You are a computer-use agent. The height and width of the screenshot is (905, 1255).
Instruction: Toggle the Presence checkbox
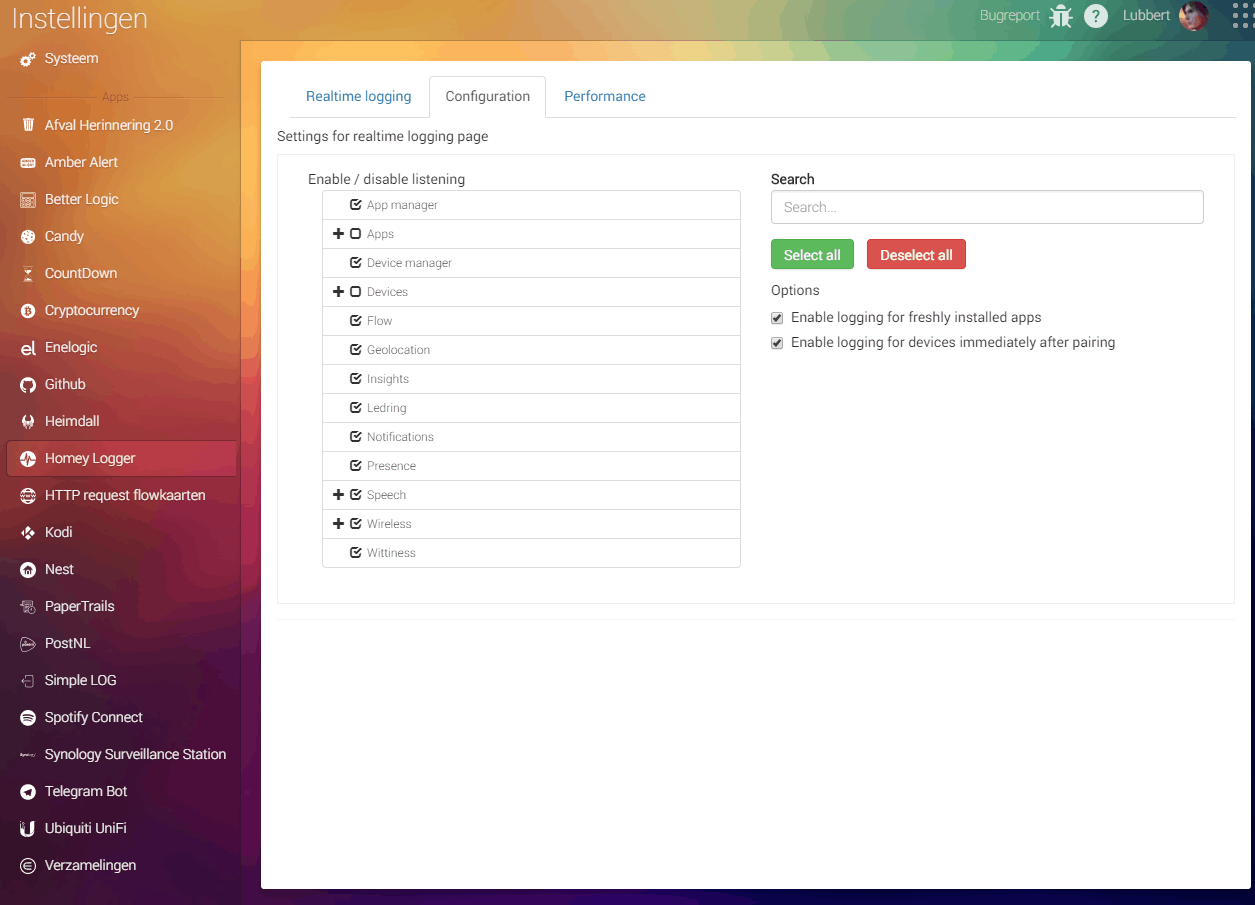[356, 465]
